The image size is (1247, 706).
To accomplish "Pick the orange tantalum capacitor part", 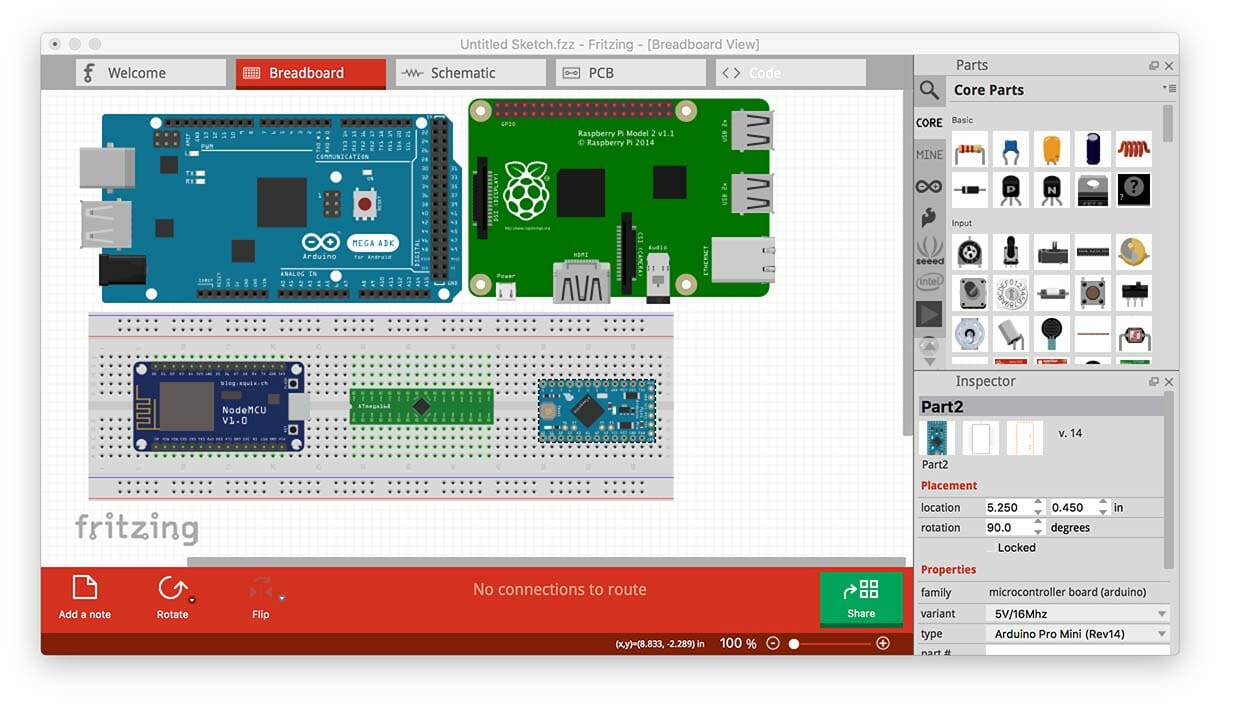I will pyautogui.click(x=1051, y=150).
